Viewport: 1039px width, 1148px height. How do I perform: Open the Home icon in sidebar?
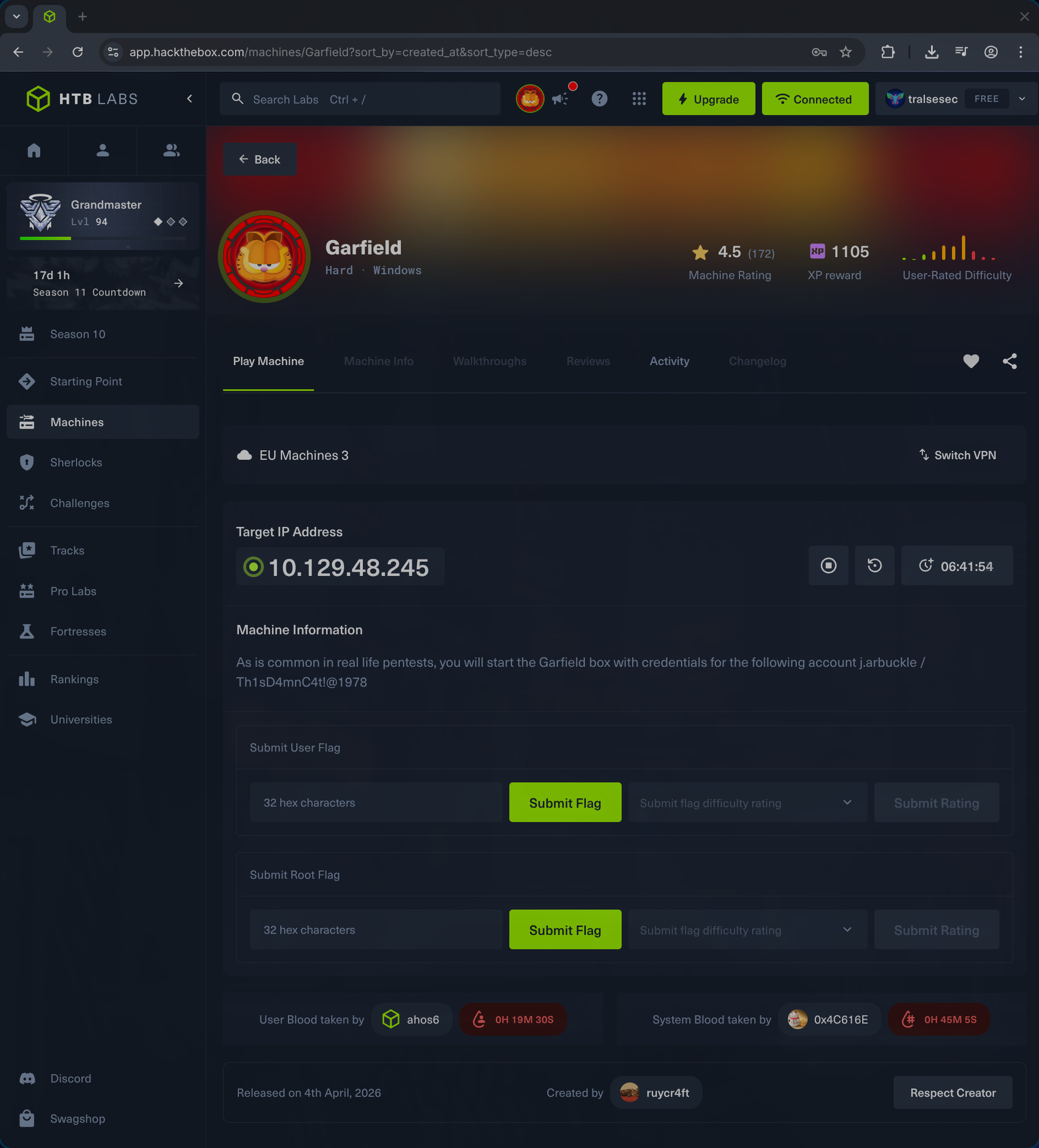click(x=34, y=150)
